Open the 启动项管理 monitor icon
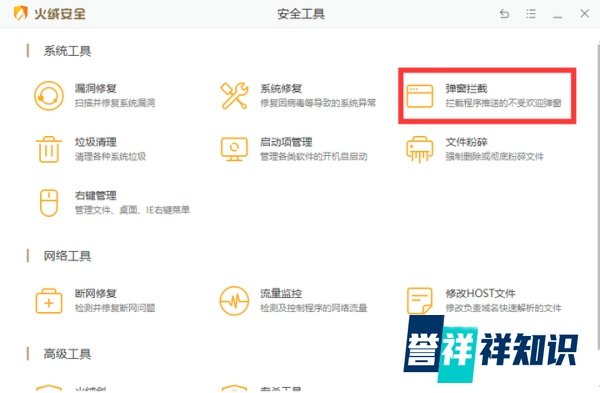Image resolution: width=600 pixels, height=393 pixels. tap(234, 149)
